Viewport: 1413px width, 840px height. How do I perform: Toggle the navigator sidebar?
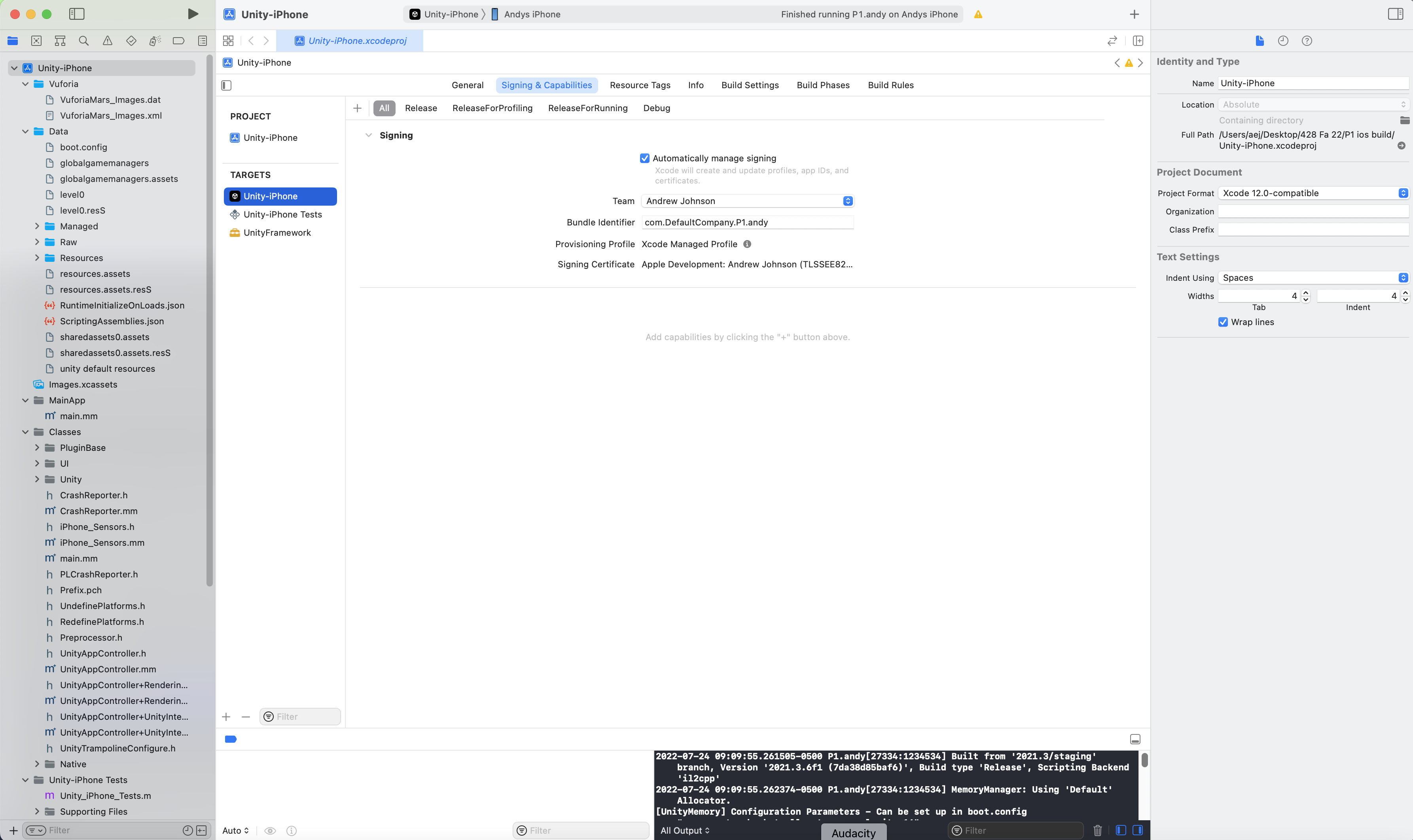click(x=76, y=14)
